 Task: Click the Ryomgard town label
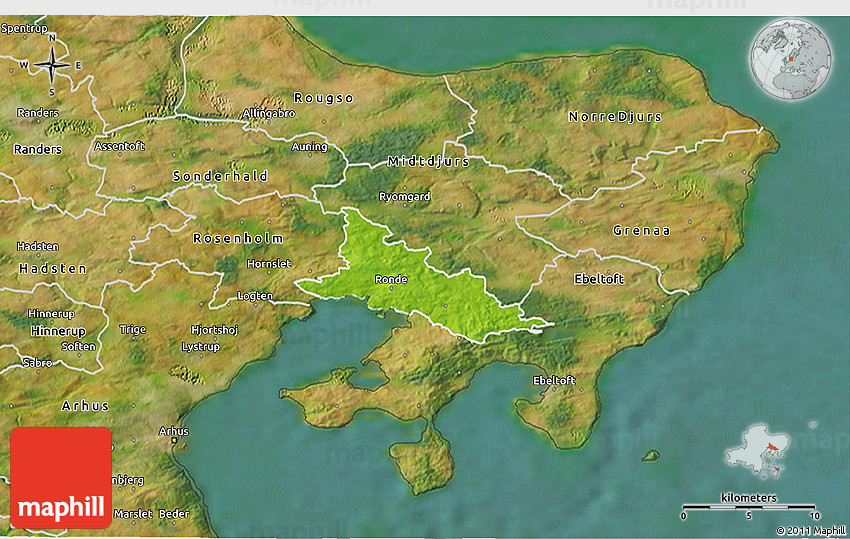pos(405,197)
